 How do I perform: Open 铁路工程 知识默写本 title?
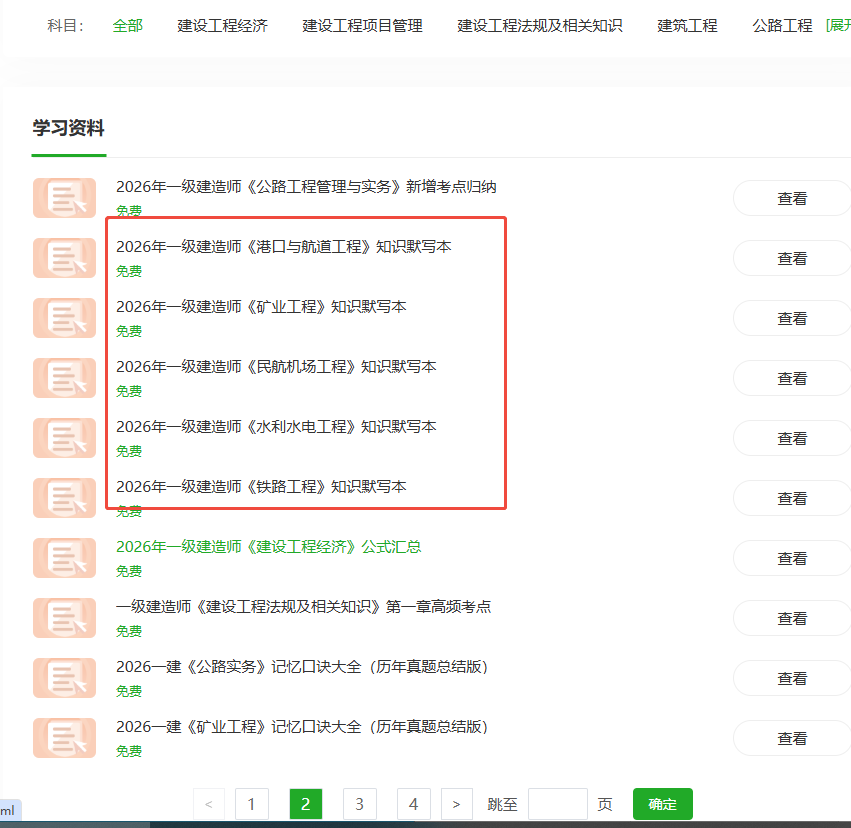pos(261,487)
